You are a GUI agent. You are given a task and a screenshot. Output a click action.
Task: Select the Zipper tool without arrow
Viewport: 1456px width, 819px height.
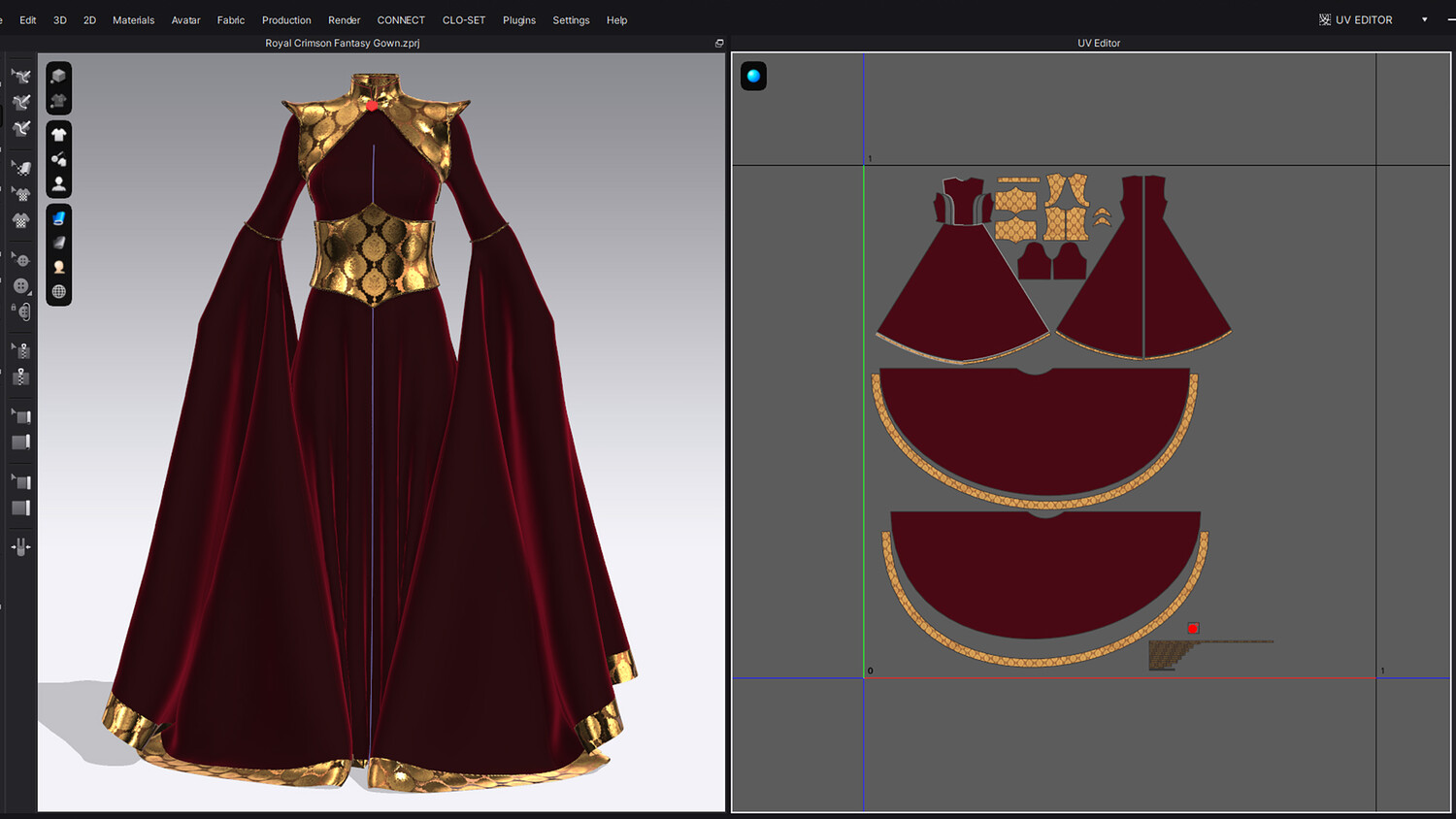(20, 377)
